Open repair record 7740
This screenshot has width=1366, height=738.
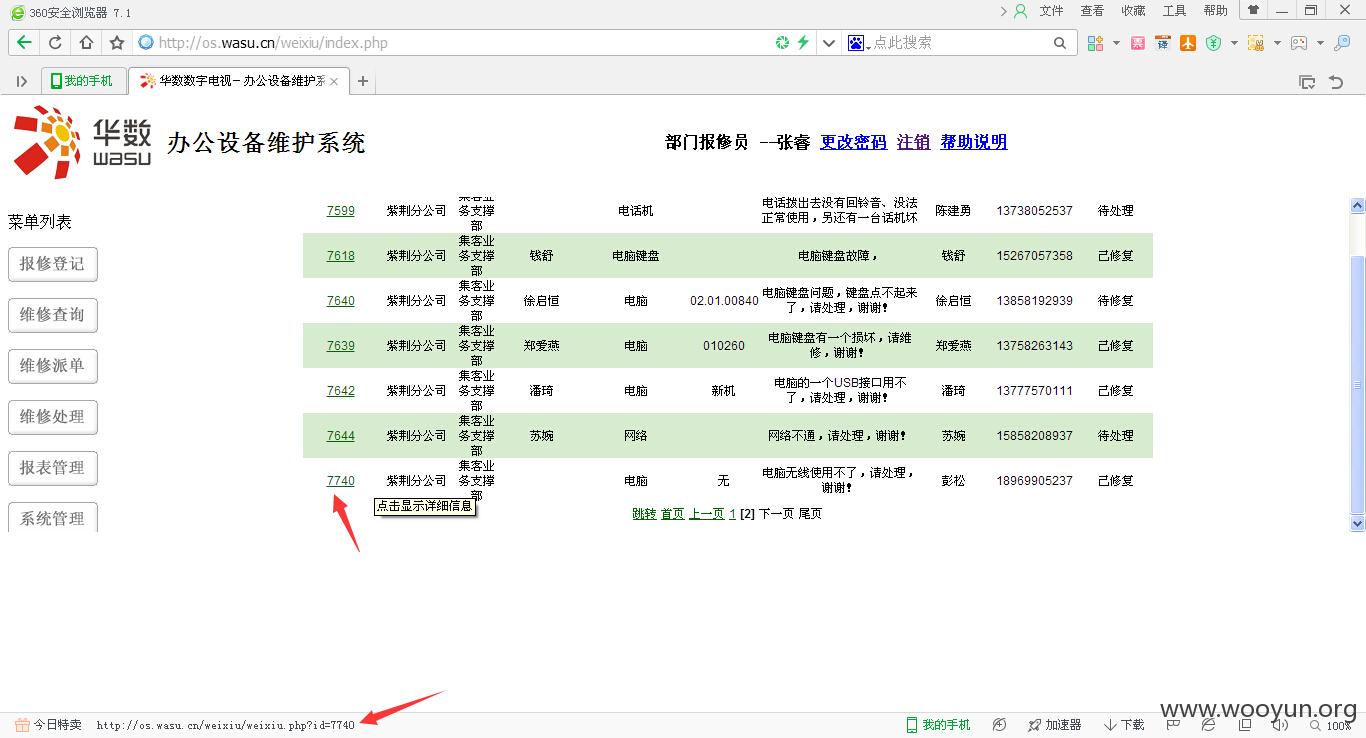pyautogui.click(x=341, y=481)
